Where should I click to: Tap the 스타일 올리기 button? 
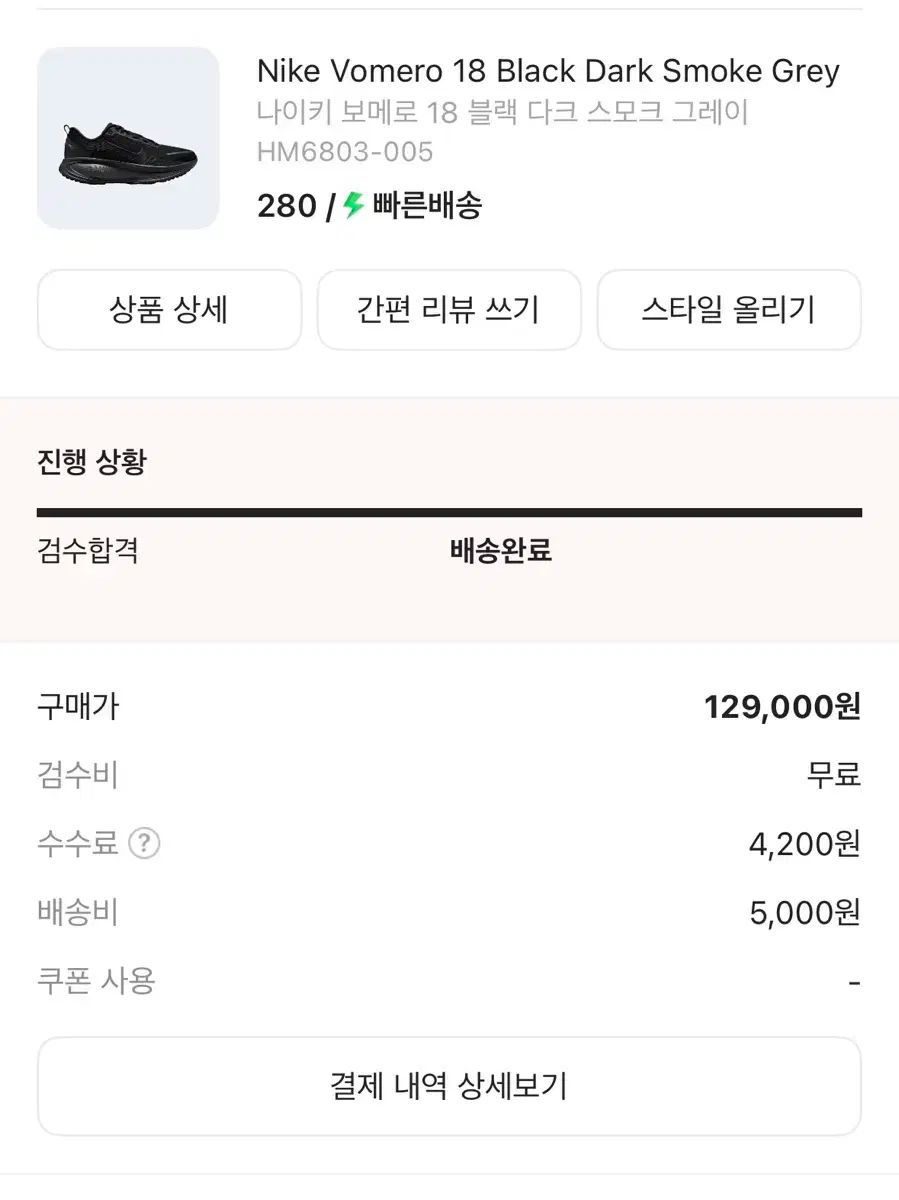click(x=729, y=310)
